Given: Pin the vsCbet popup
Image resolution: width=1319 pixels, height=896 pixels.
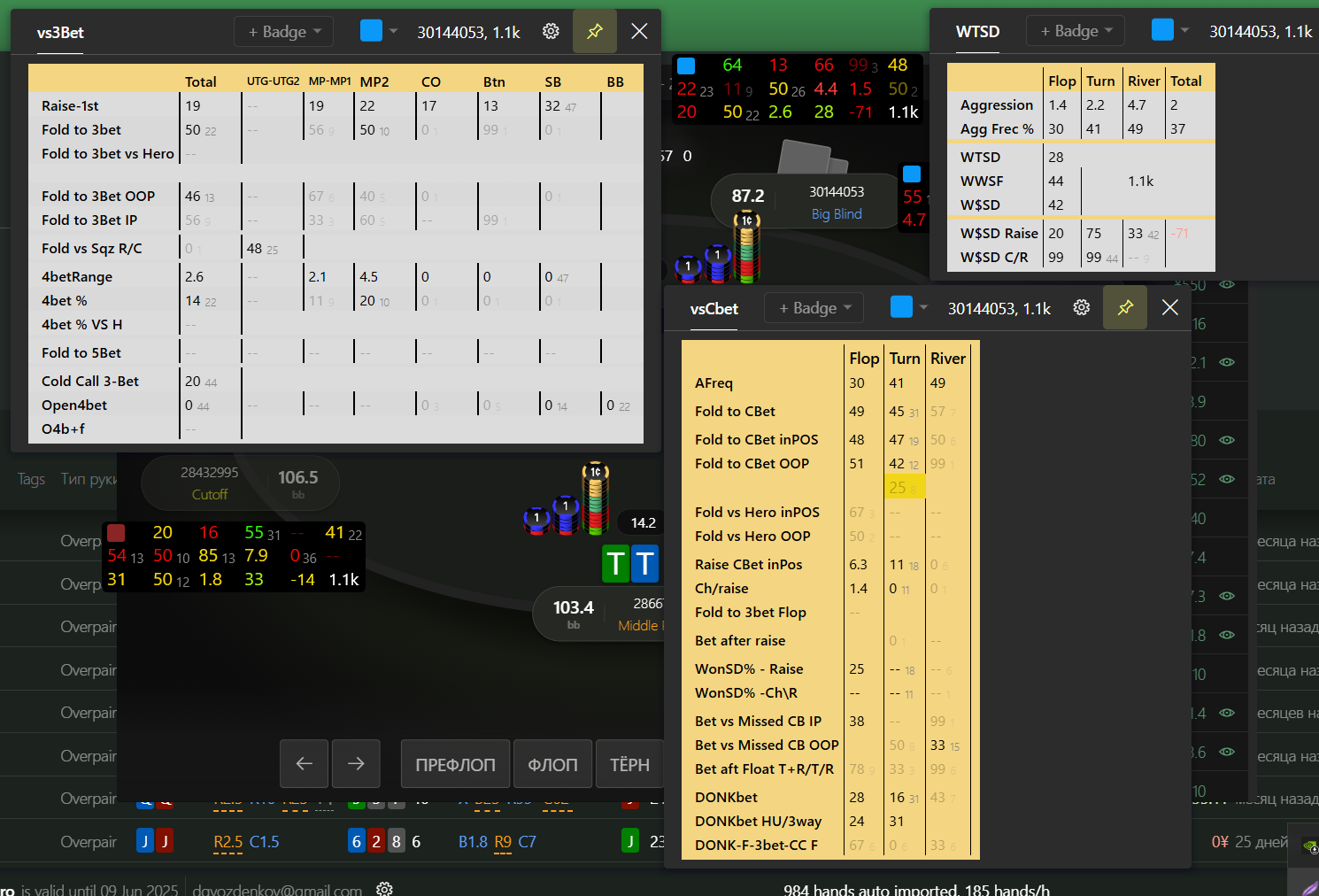Looking at the screenshot, I should (1125, 307).
